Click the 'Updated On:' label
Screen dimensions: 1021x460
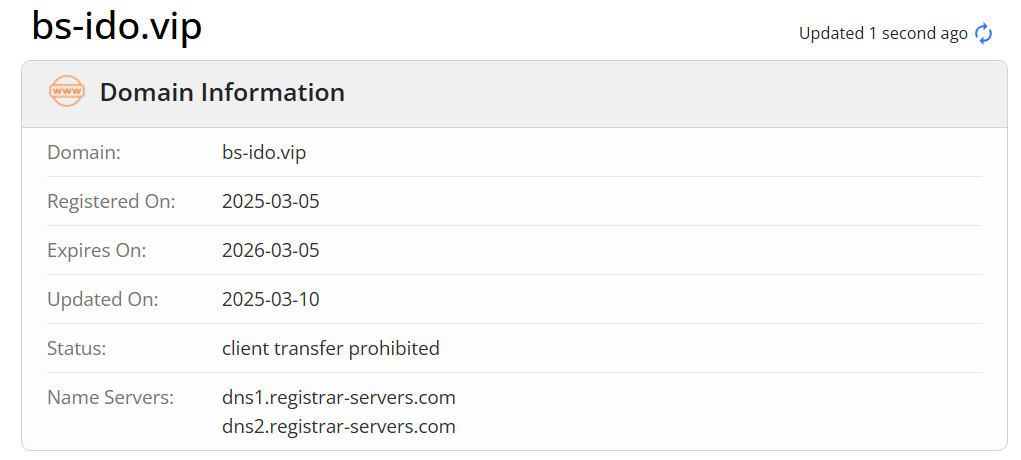(x=103, y=300)
